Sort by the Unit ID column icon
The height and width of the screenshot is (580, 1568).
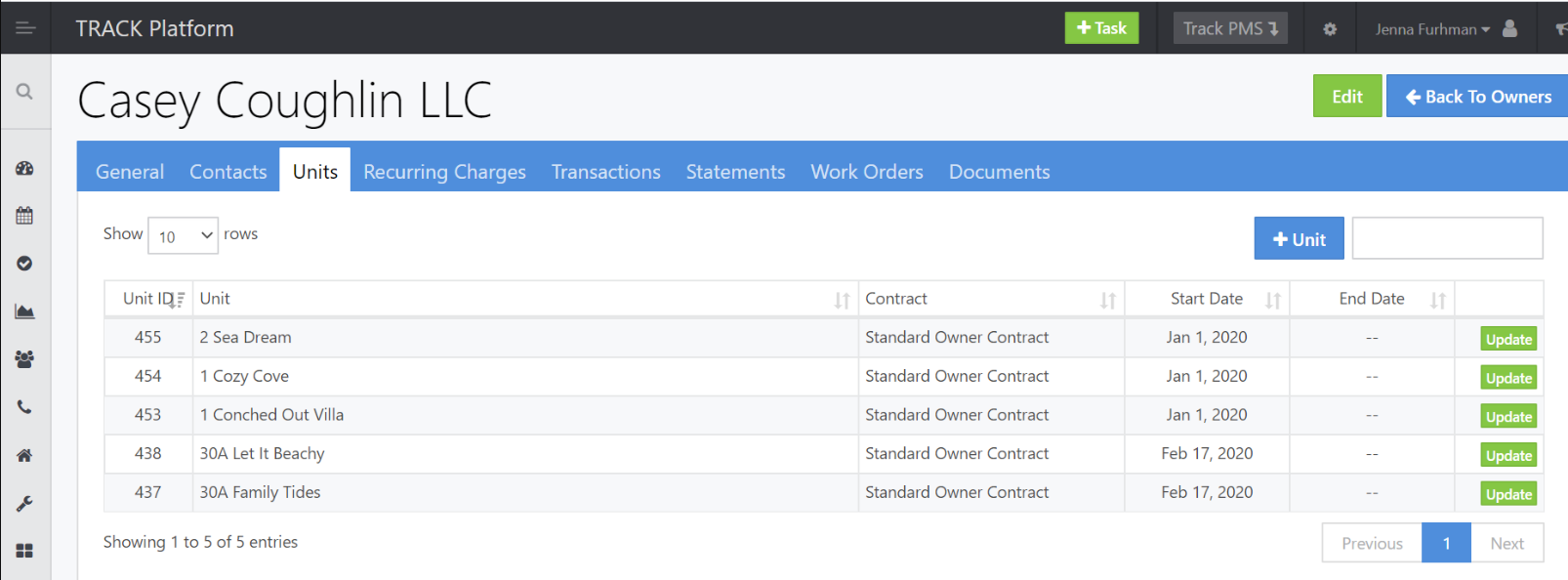click(177, 300)
